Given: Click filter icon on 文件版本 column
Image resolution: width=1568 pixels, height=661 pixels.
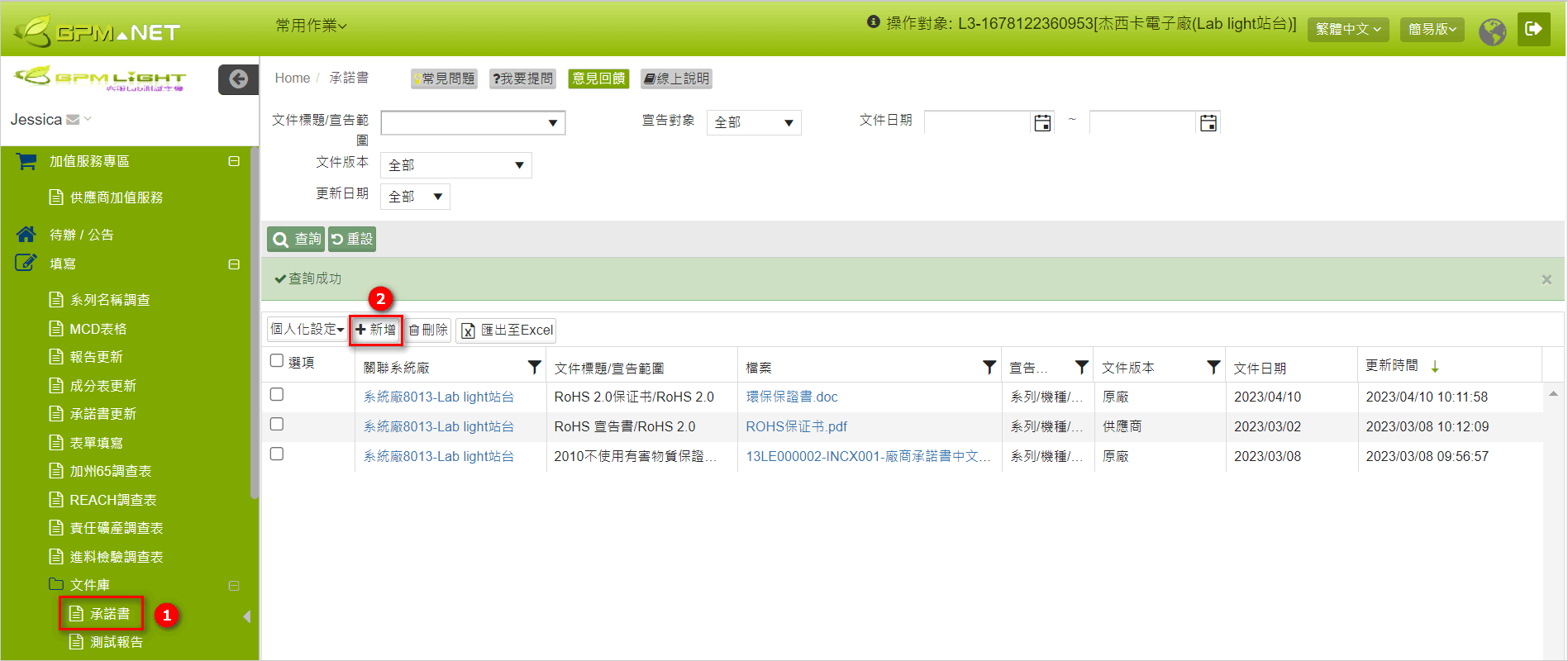Looking at the screenshot, I should click(1213, 367).
